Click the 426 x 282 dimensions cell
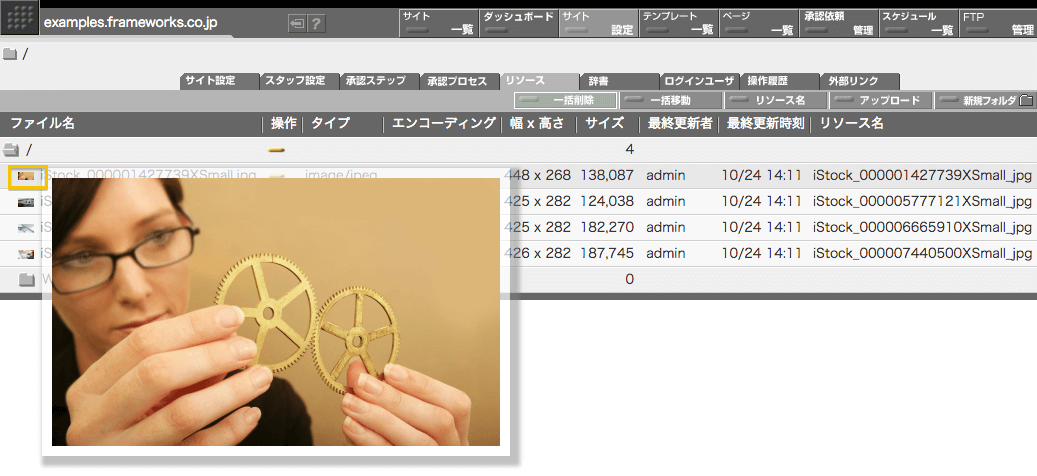 [x=537, y=253]
